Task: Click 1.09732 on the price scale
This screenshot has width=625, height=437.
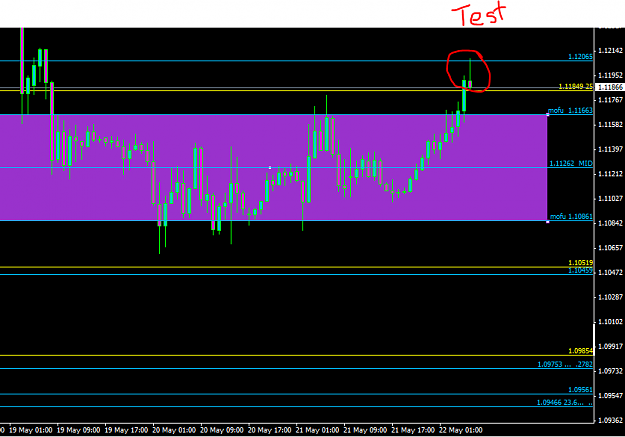Action: pos(610,371)
